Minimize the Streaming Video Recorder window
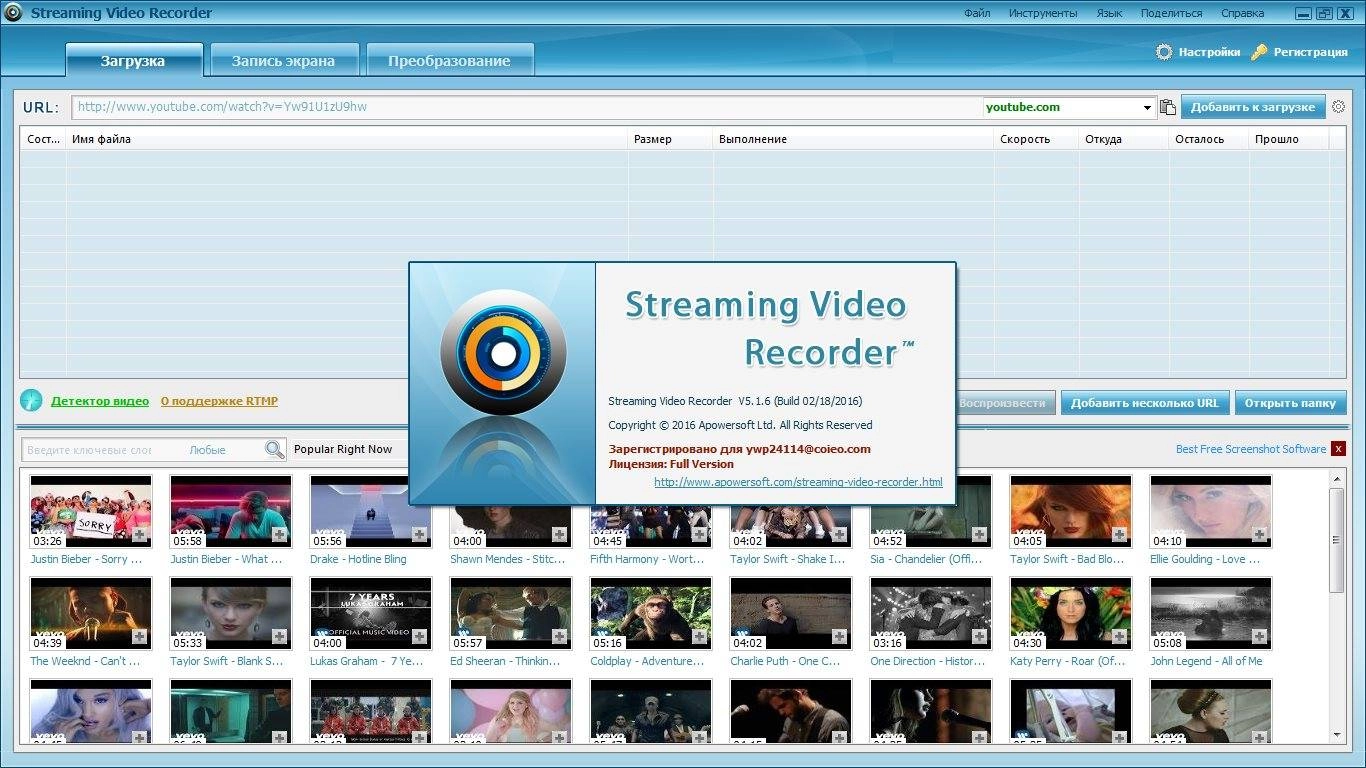1366x768 pixels. [1302, 13]
